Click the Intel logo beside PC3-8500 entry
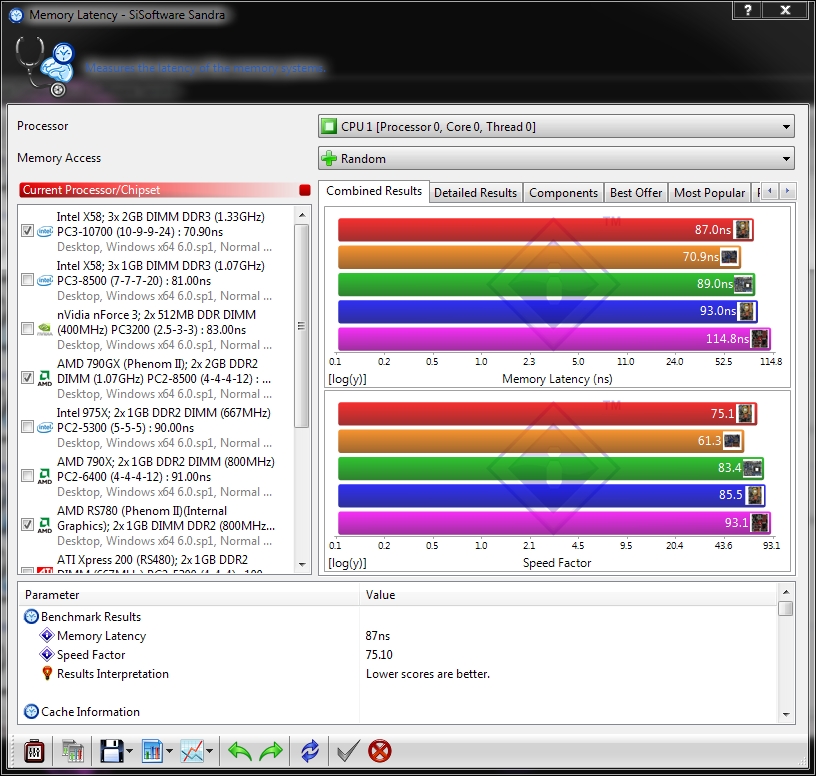This screenshot has width=816, height=776. [x=45, y=280]
